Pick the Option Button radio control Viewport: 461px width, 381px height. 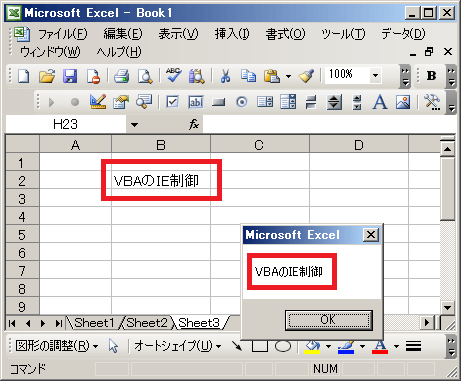click(242, 102)
